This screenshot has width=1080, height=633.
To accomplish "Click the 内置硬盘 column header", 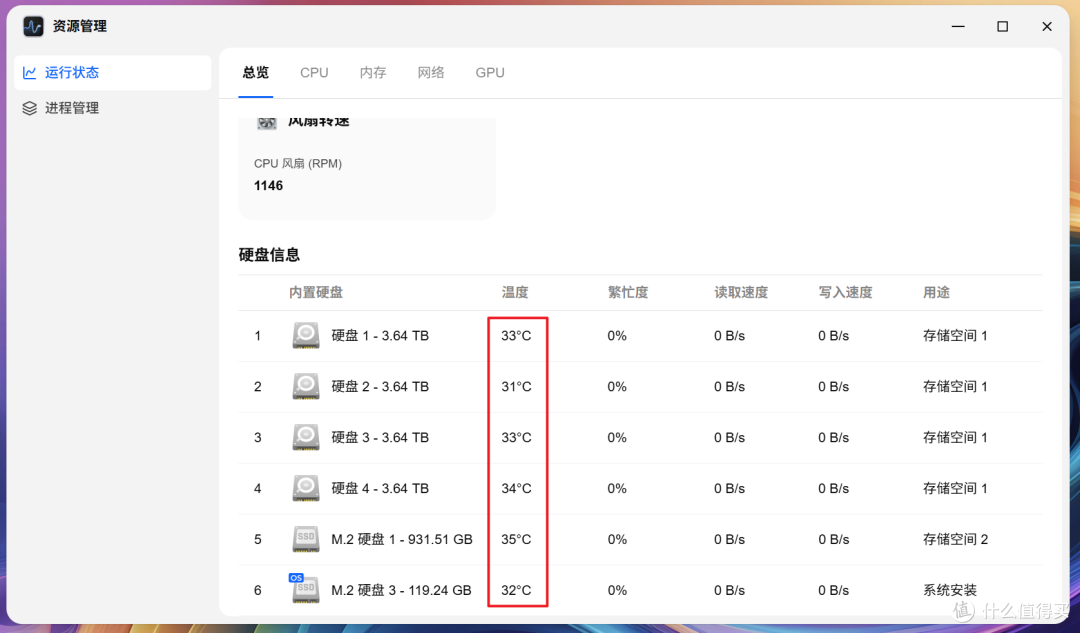I will (x=315, y=292).
